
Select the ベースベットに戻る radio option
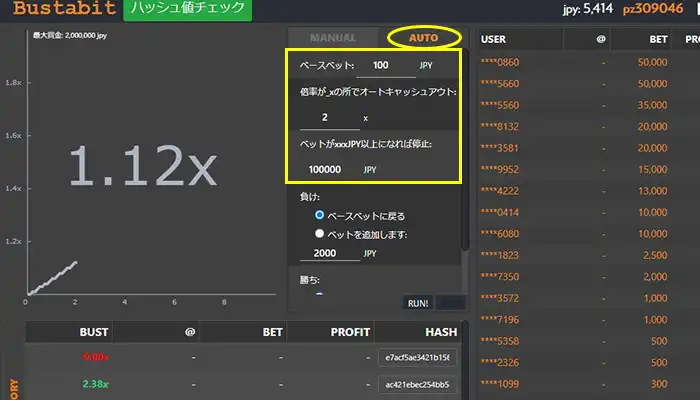(319, 215)
